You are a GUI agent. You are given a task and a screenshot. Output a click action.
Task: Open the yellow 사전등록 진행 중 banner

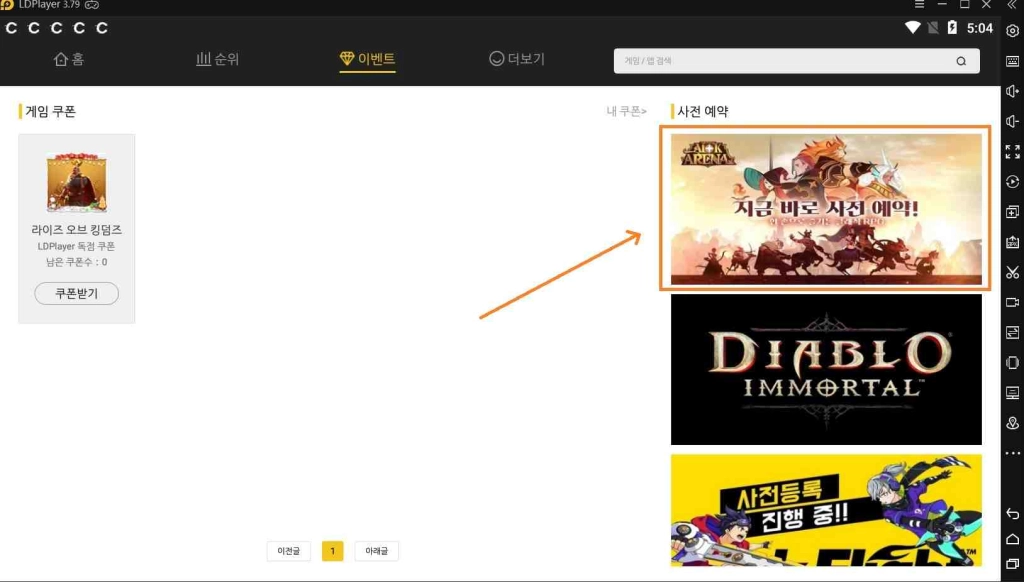click(826, 510)
